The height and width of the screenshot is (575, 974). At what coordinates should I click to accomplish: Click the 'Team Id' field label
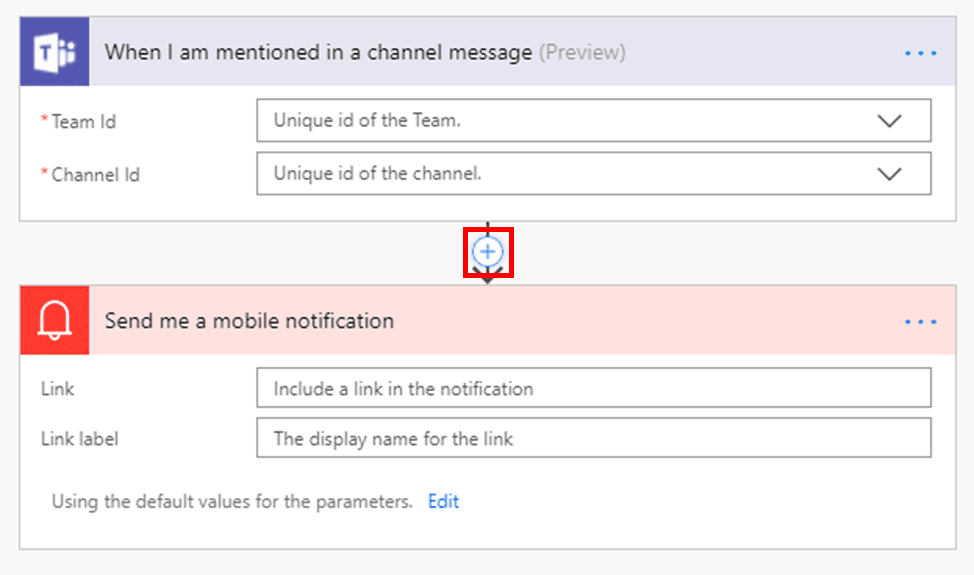point(83,121)
